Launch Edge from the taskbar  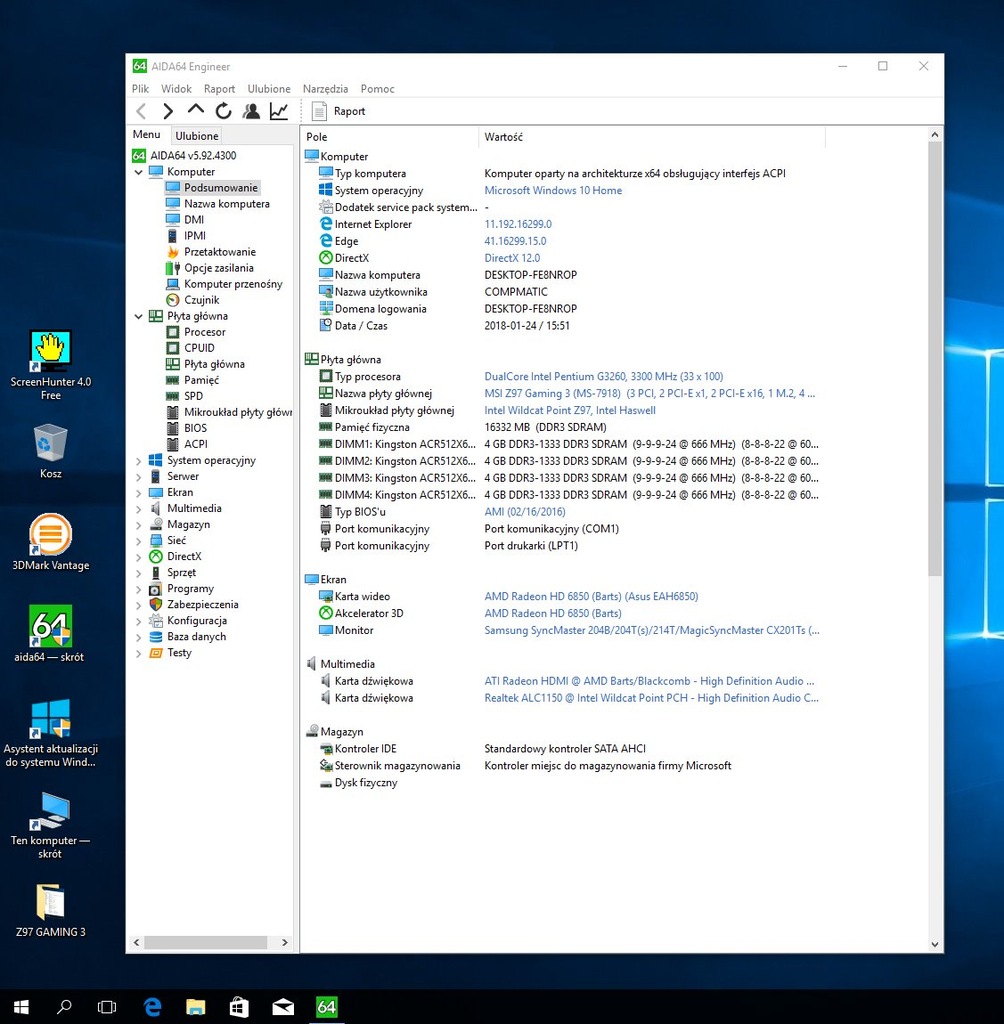(152, 1007)
